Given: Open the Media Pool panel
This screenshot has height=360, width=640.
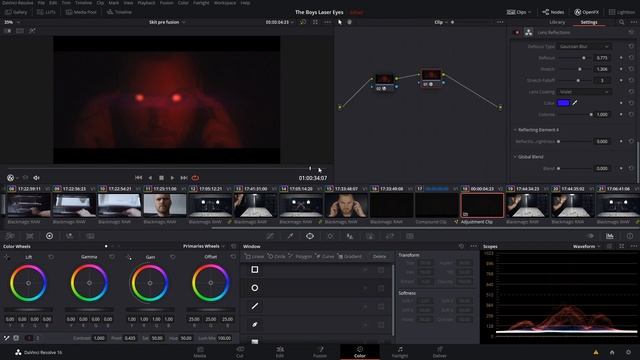Looking at the screenshot, I should click(81, 12).
